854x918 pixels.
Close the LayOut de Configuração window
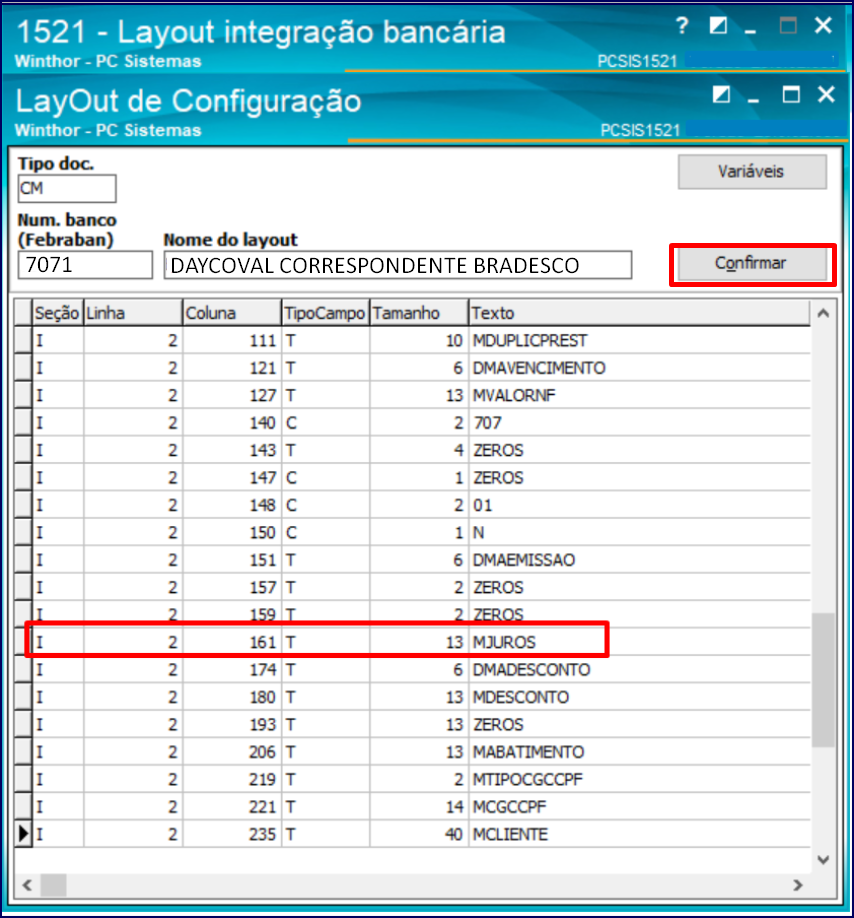point(826,94)
